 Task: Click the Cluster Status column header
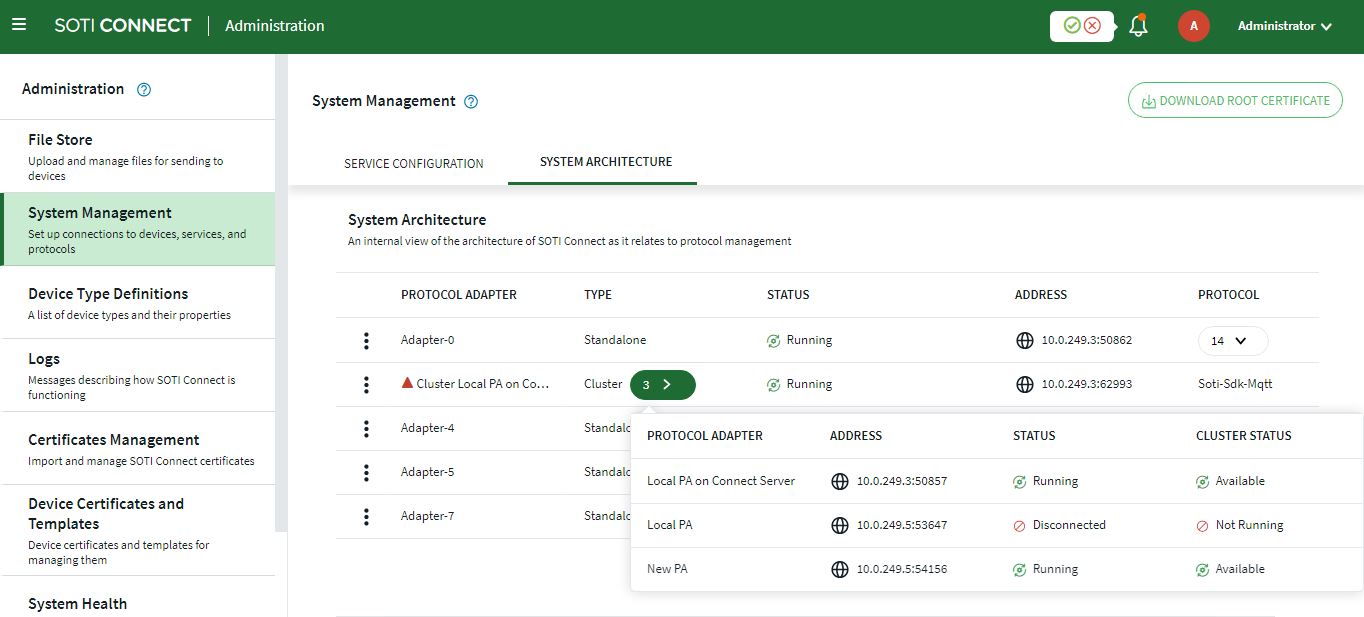pos(1244,436)
